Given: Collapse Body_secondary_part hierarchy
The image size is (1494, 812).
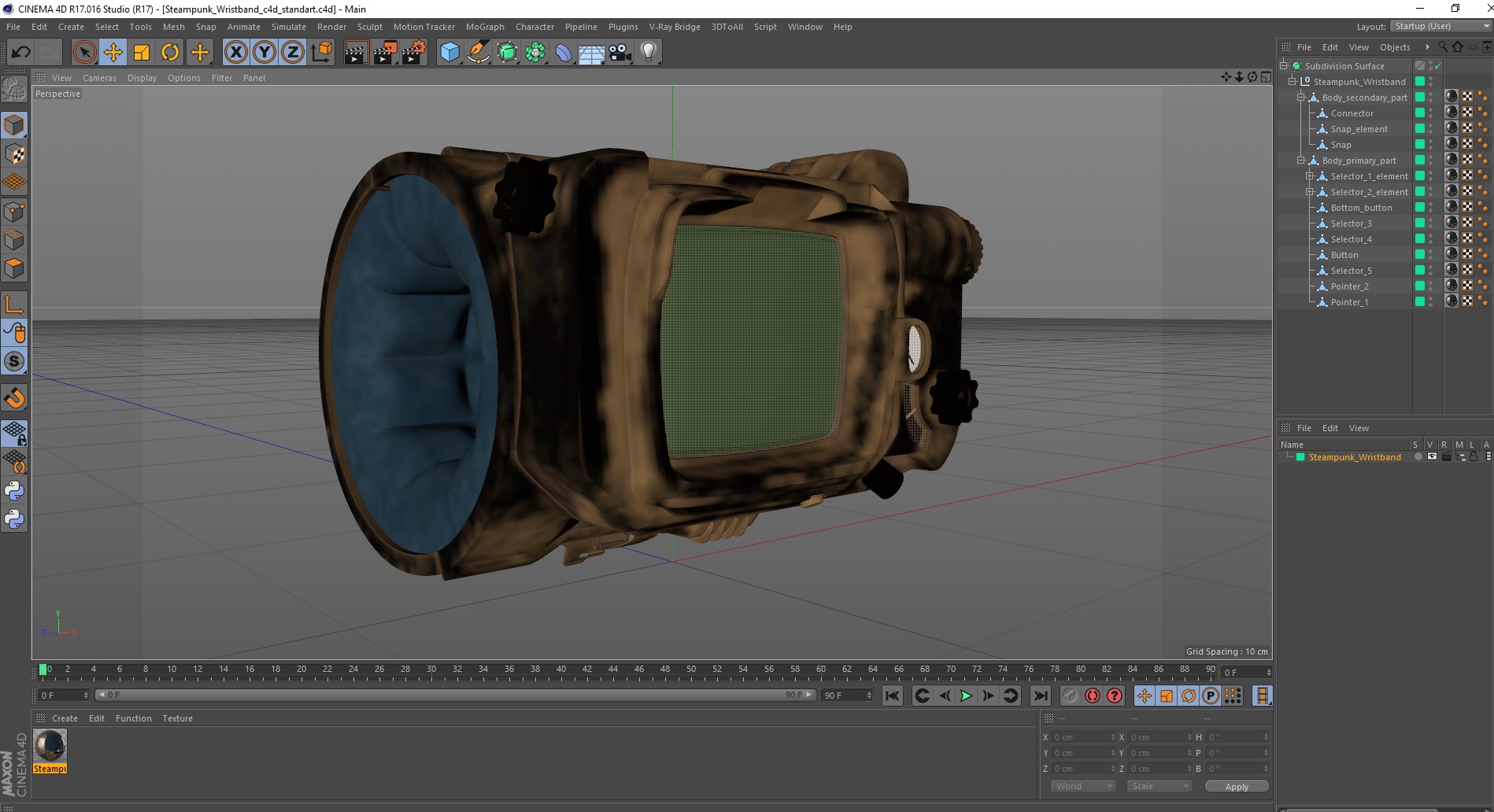Looking at the screenshot, I should 1301,97.
